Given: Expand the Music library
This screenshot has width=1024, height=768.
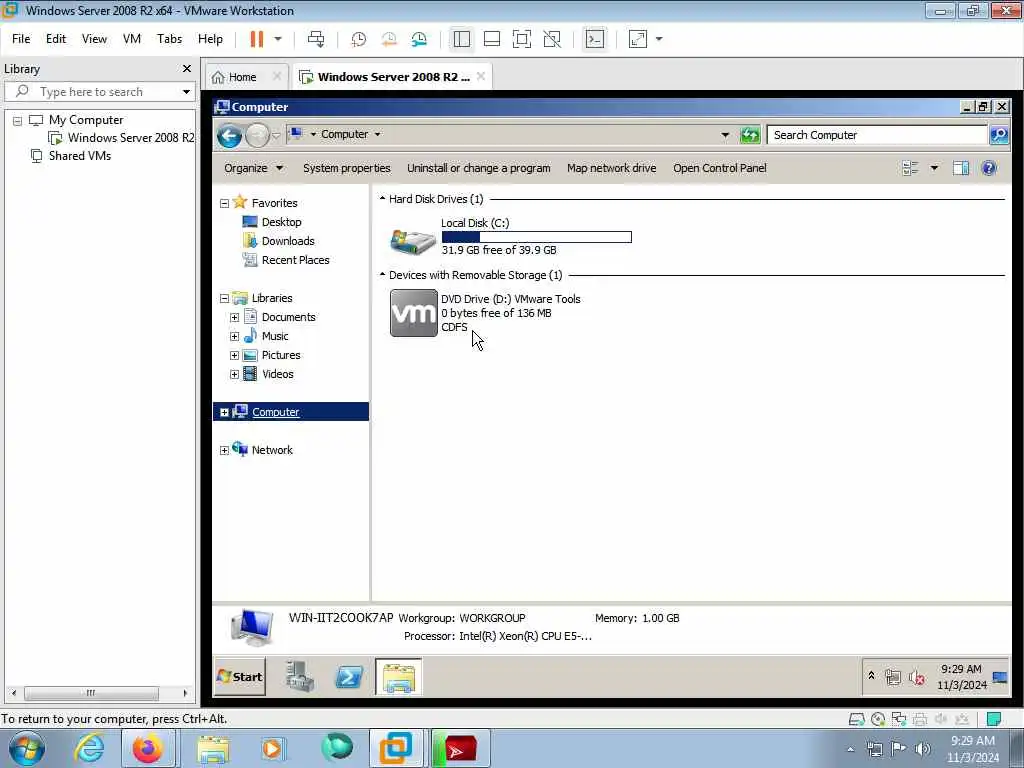Looking at the screenshot, I should coord(234,336).
